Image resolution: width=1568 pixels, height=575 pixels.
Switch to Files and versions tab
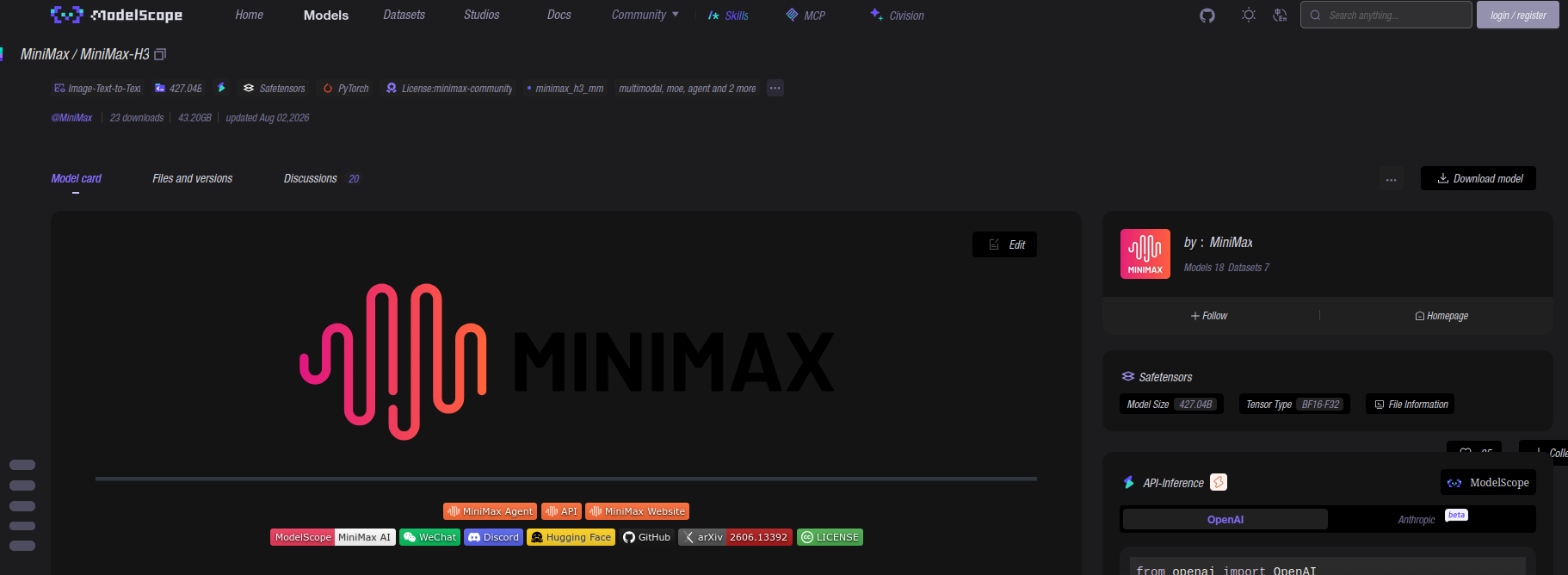click(x=192, y=178)
